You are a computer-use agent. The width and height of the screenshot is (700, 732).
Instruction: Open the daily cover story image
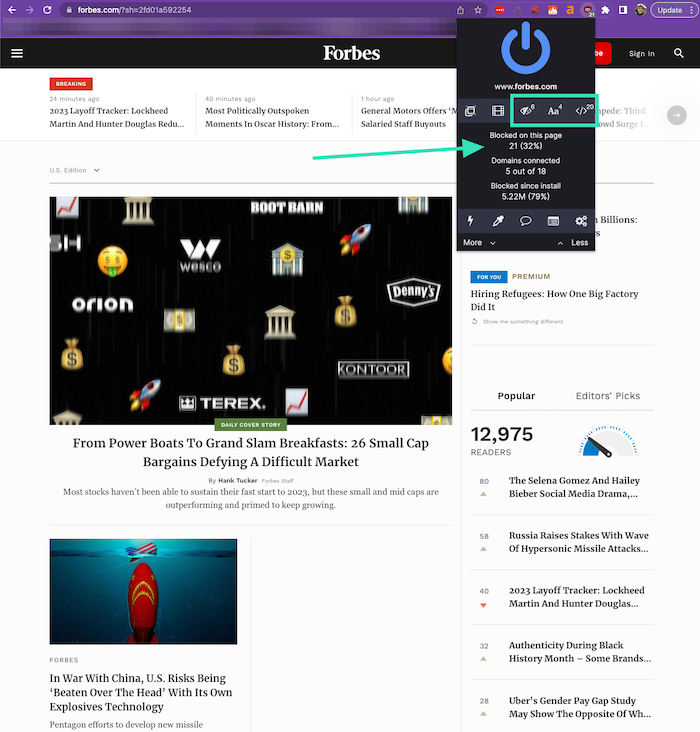point(251,310)
